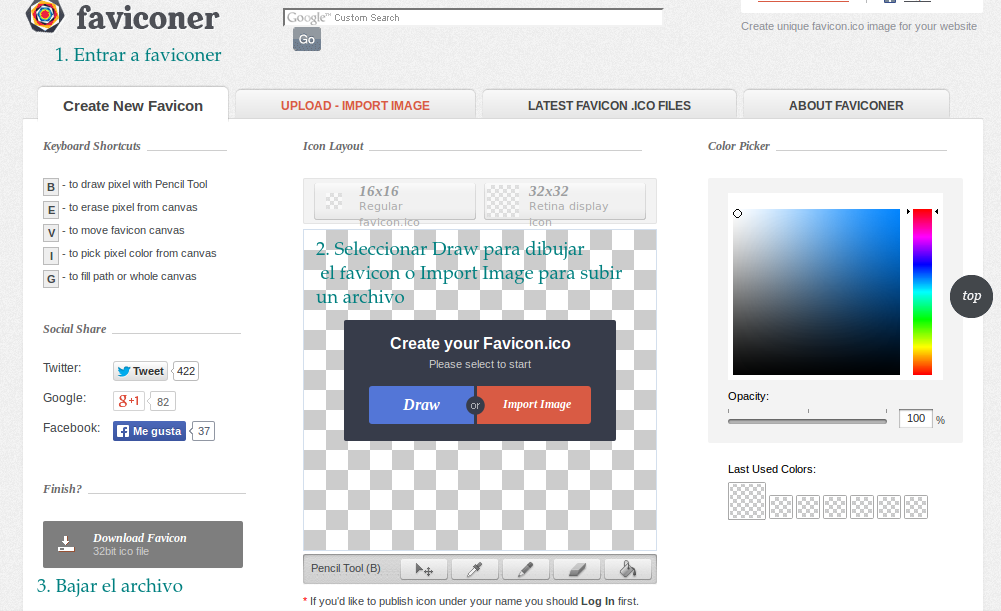Image resolution: width=1001 pixels, height=611 pixels.
Task: Click the faviconer logo icon
Action: pos(46,15)
